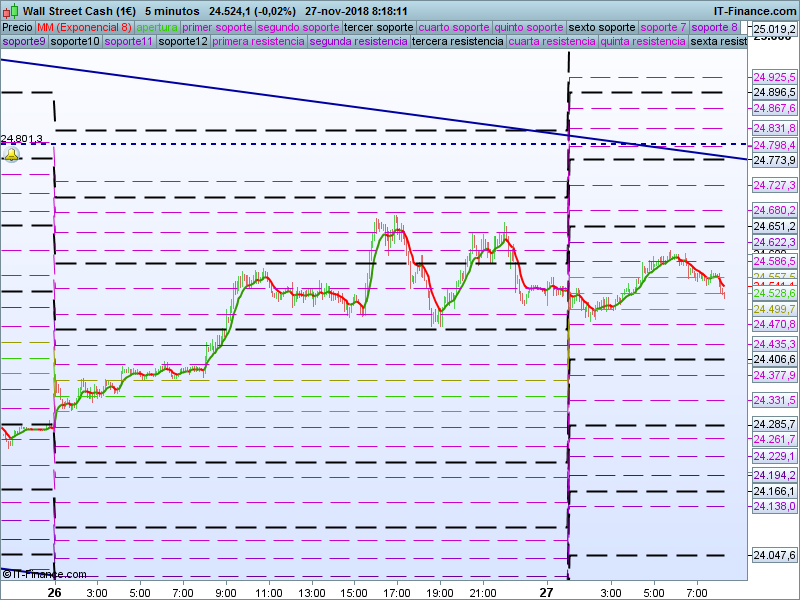
Task: Toggle the tercera resistencia legend item
Action: (458, 42)
